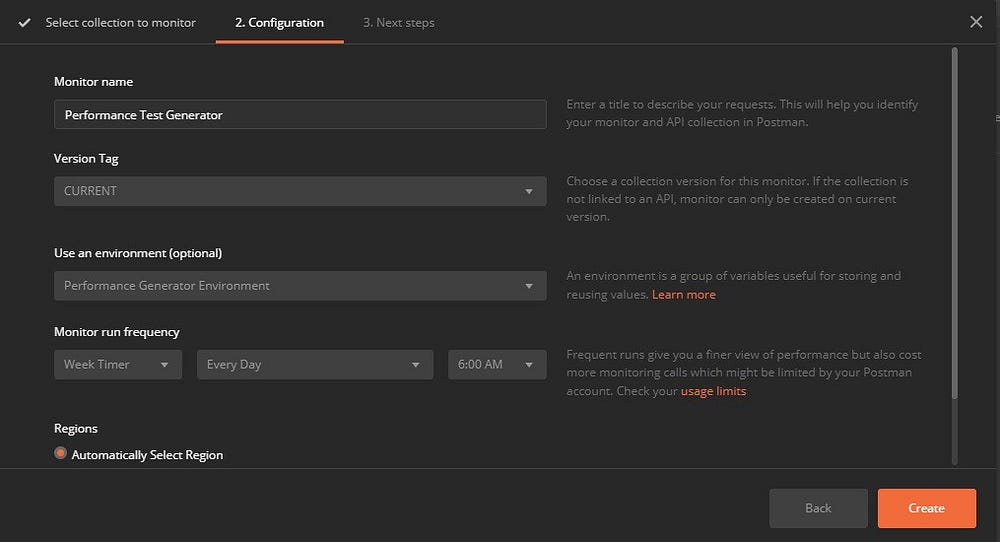Open the Performance Generator Environment dropdown

point(300,286)
